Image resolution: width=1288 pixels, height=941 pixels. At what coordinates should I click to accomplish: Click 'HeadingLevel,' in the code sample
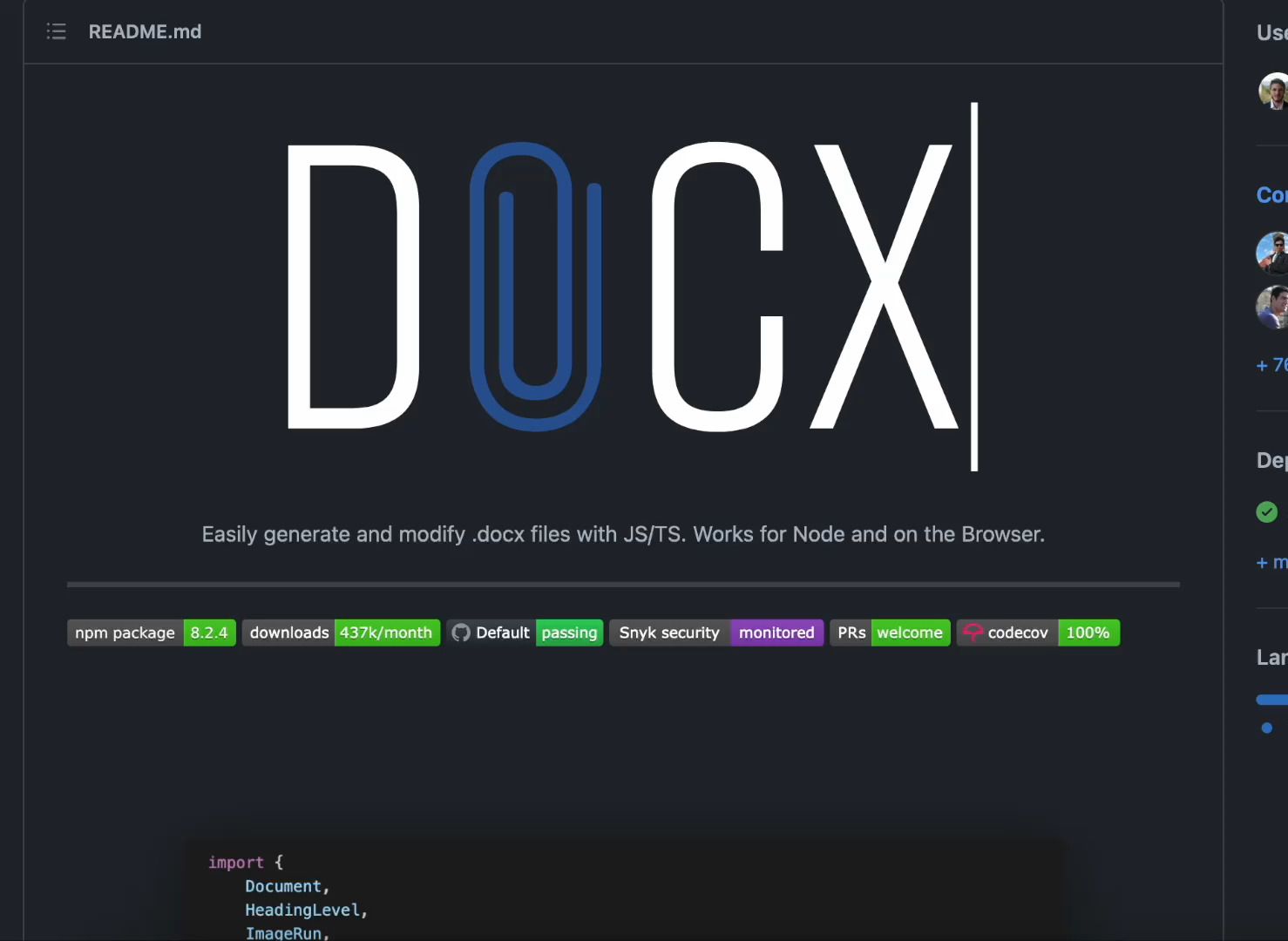tap(307, 910)
